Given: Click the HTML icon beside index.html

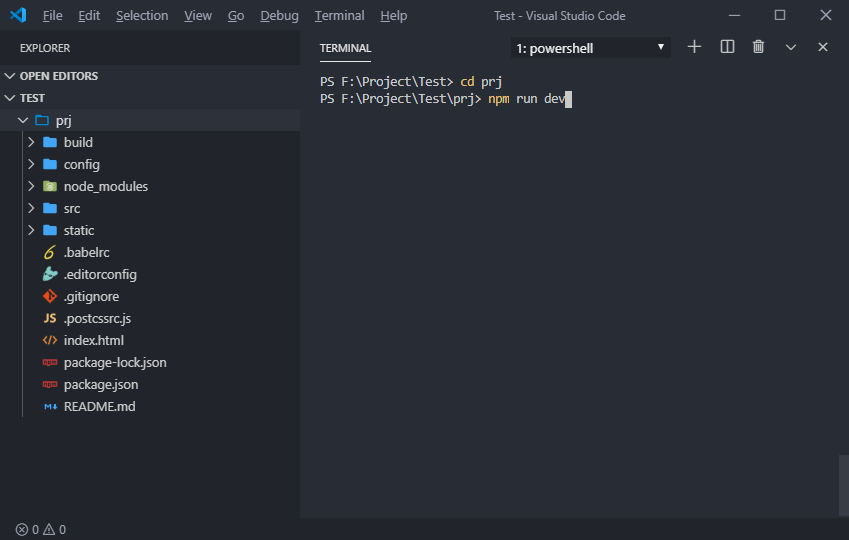Looking at the screenshot, I should click(50, 340).
